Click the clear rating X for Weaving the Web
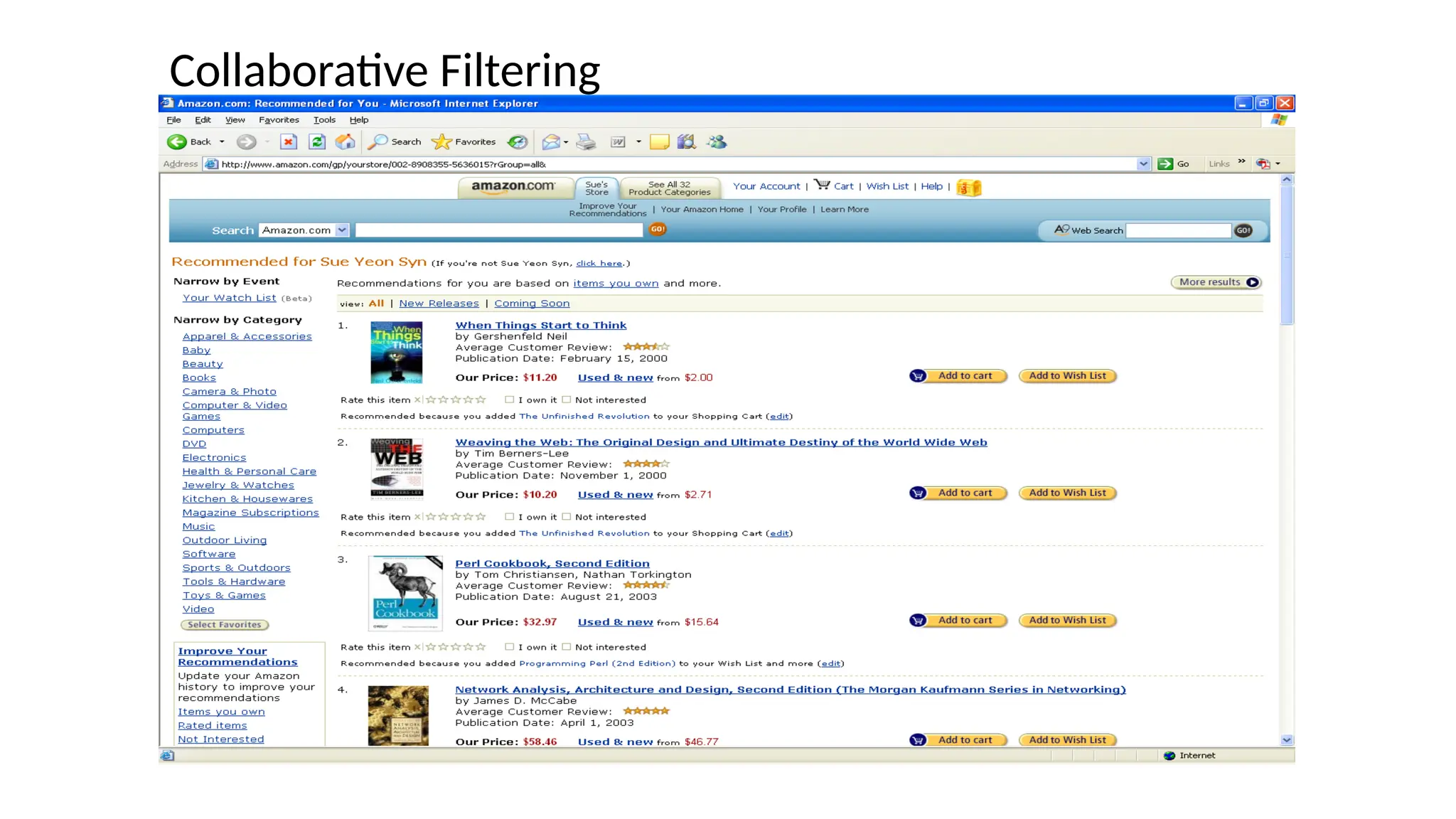The image size is (1456, 819). [418, 517]
